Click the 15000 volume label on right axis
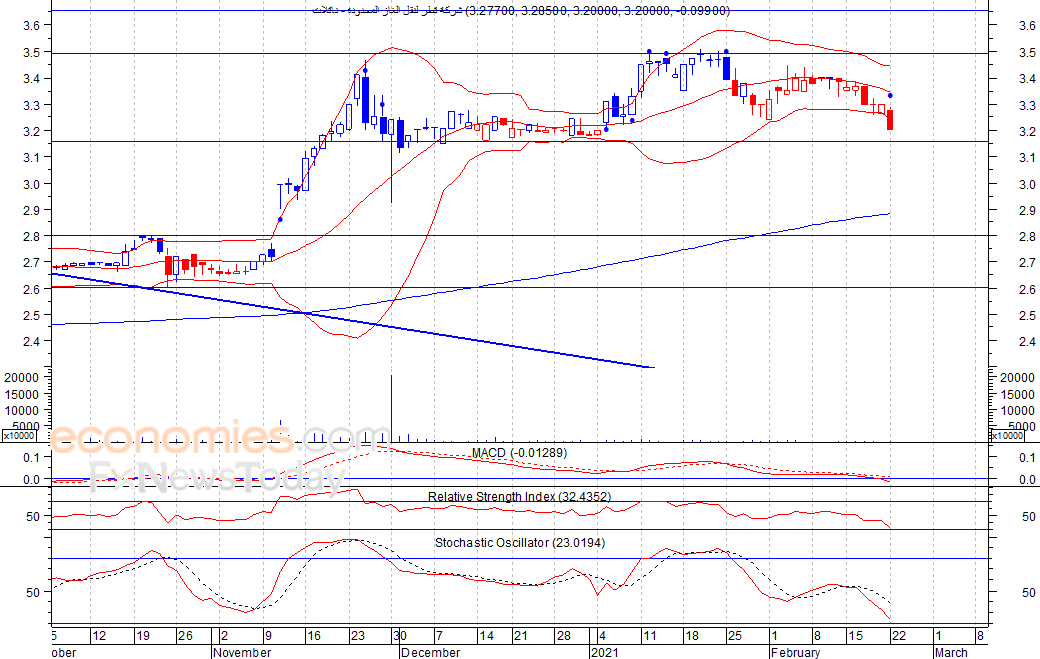This screenshot has width=1040, height=659. click(x=1017, y=394)
